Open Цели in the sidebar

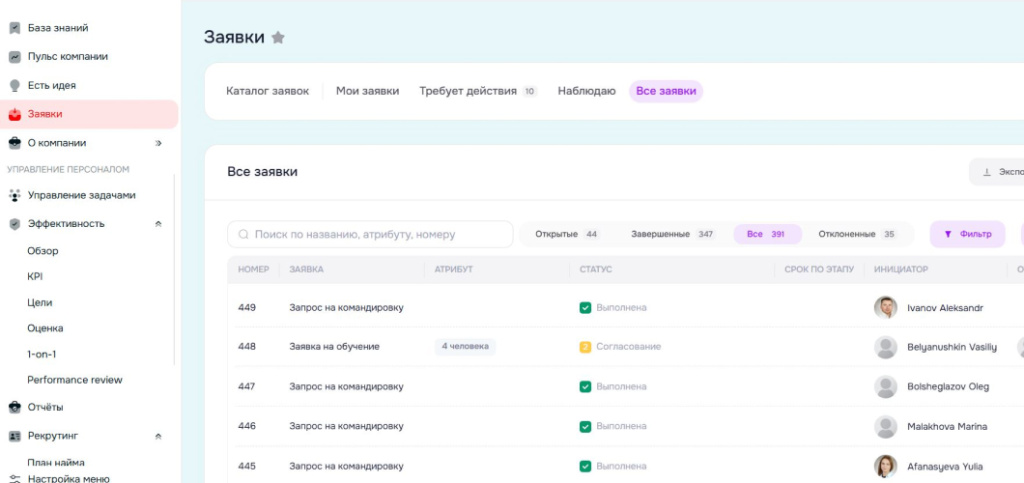coord(39,303)
